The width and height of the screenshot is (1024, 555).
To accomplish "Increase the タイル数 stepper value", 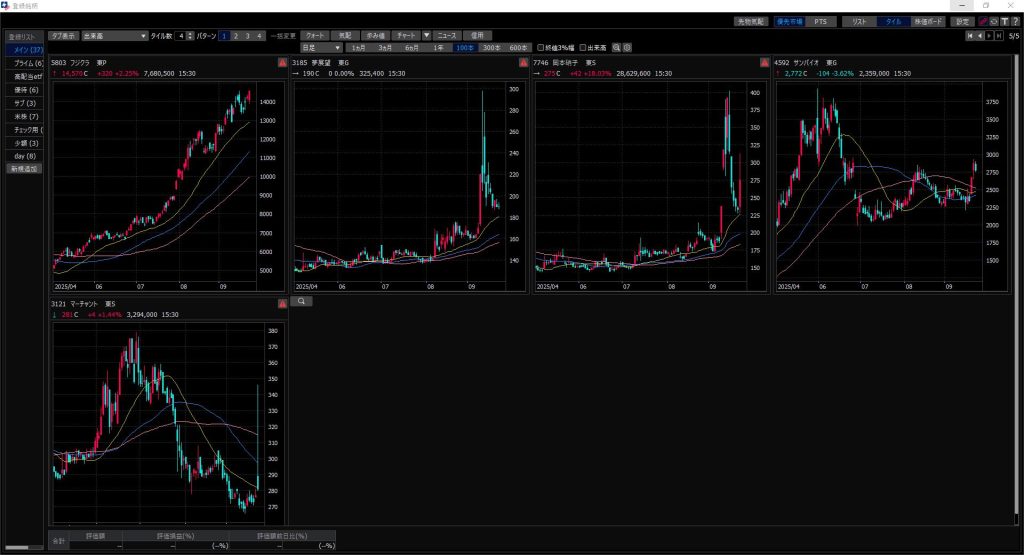I will (192, 33).
